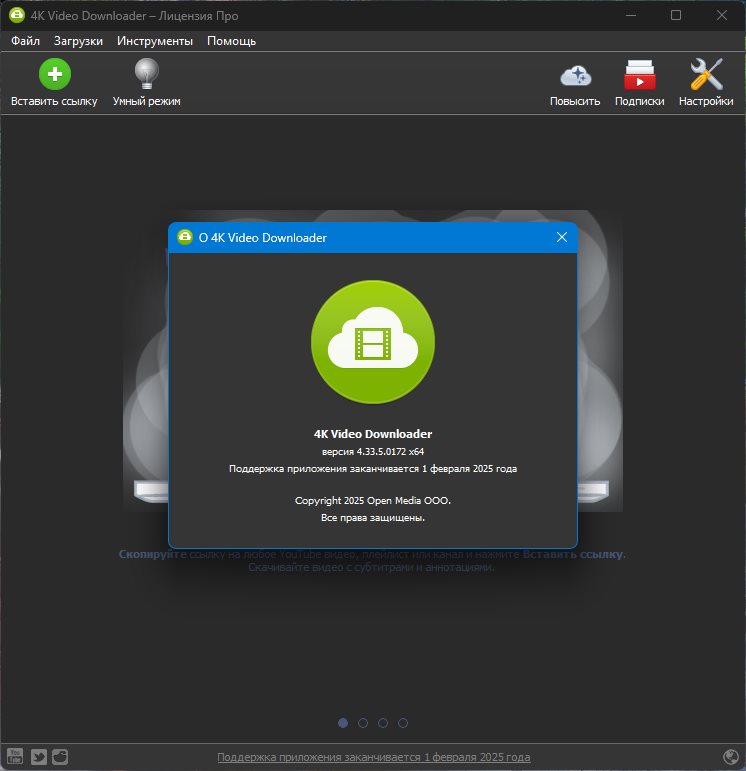Image resolution: width=746 pixels, height=771 pixels.
Task: Click the large green cloud logo in dialog
Action: [373, 342]
